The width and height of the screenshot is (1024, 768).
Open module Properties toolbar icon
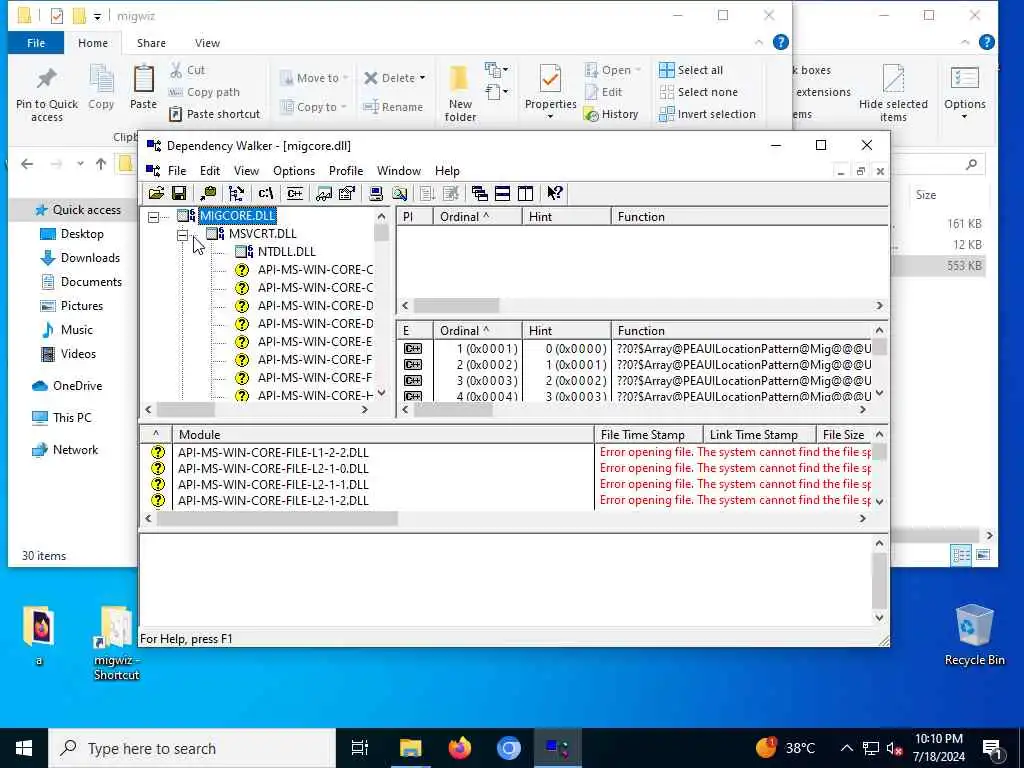point(347,193)
